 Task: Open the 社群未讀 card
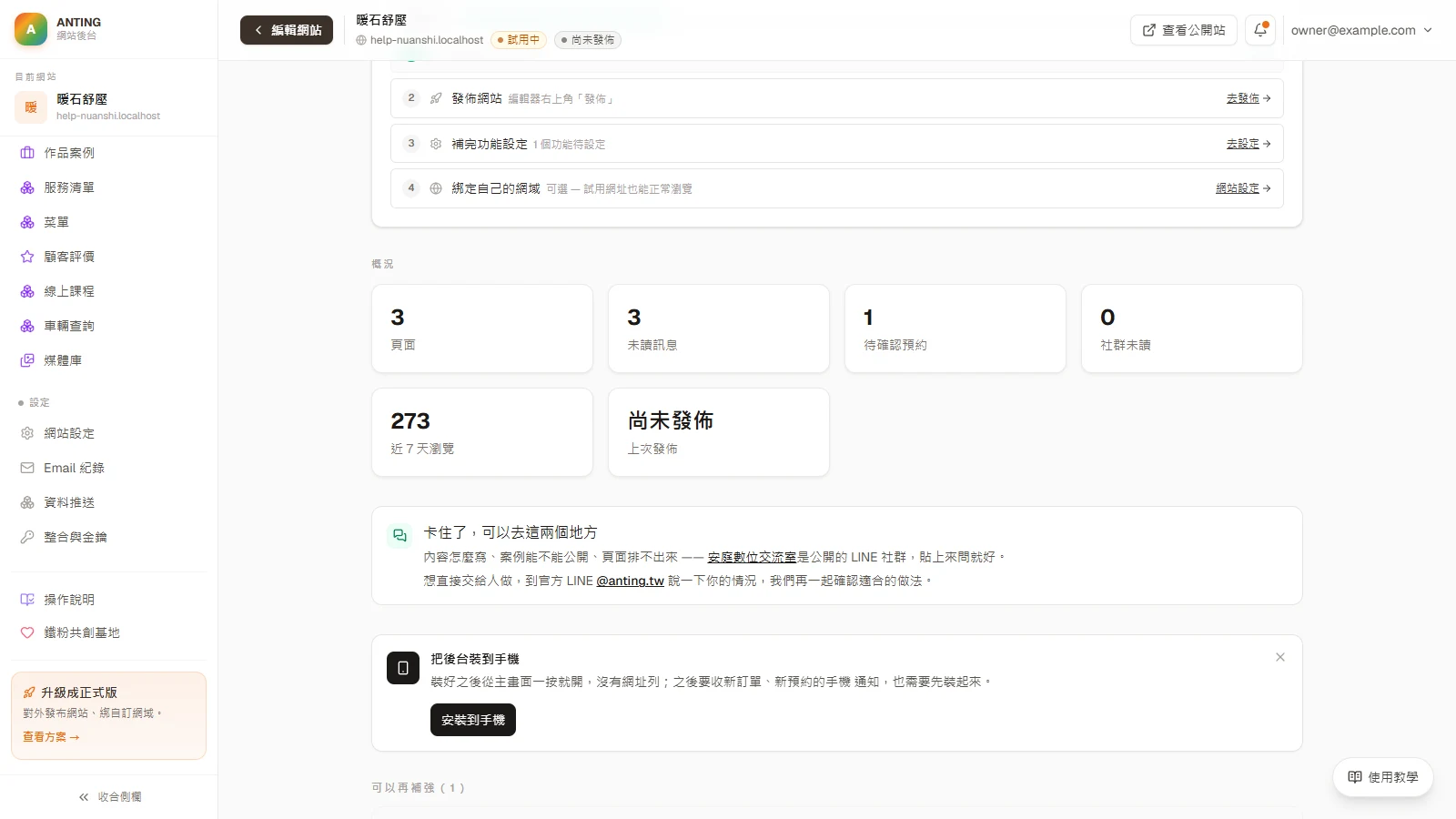coord(1192,329)
